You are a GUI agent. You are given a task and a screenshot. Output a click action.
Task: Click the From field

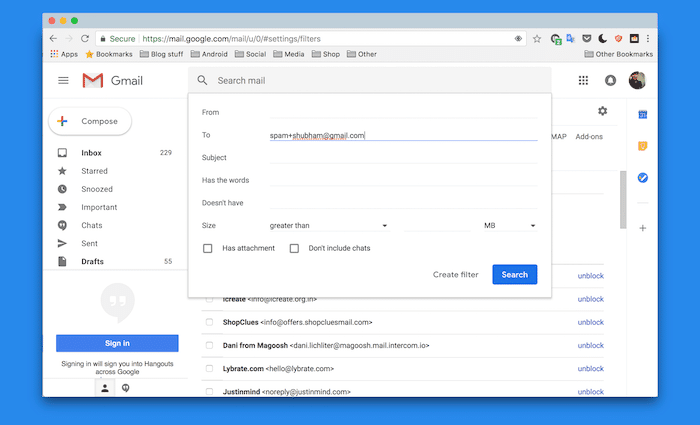click(x=403, y=112)
